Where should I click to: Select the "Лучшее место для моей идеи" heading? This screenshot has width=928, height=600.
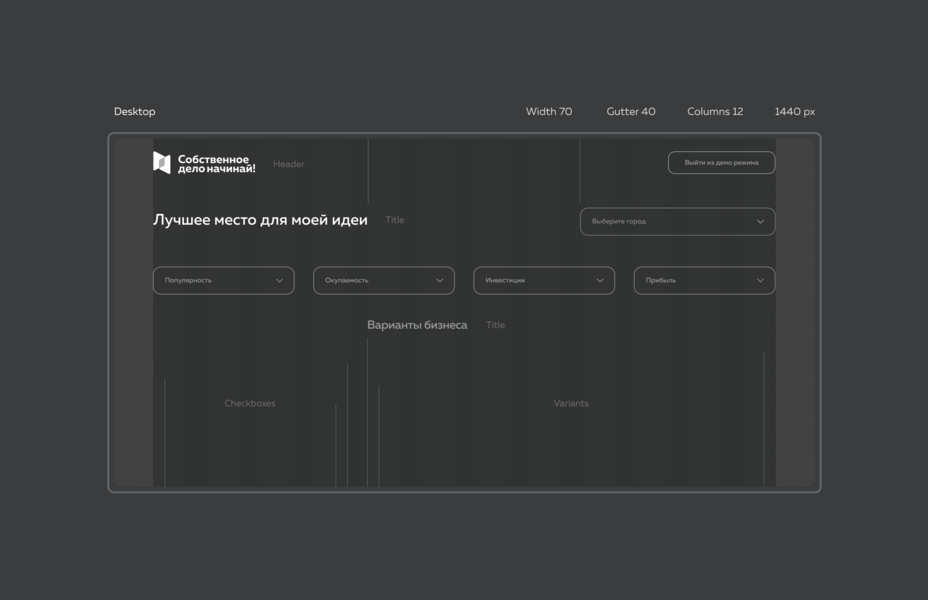pyautogui.click(x=260, y=220)
